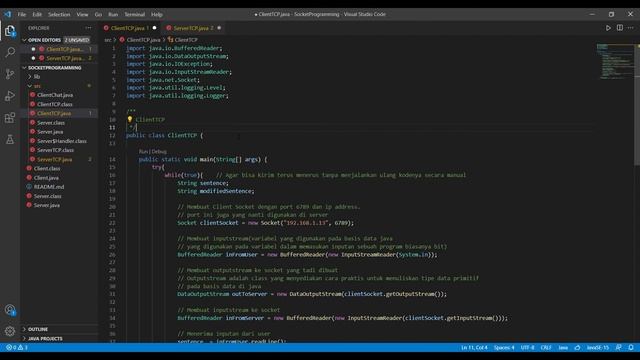Viewport: 640px width, 360px height.
Task: Open the Source Control view
Action: [x=10, y=74]
